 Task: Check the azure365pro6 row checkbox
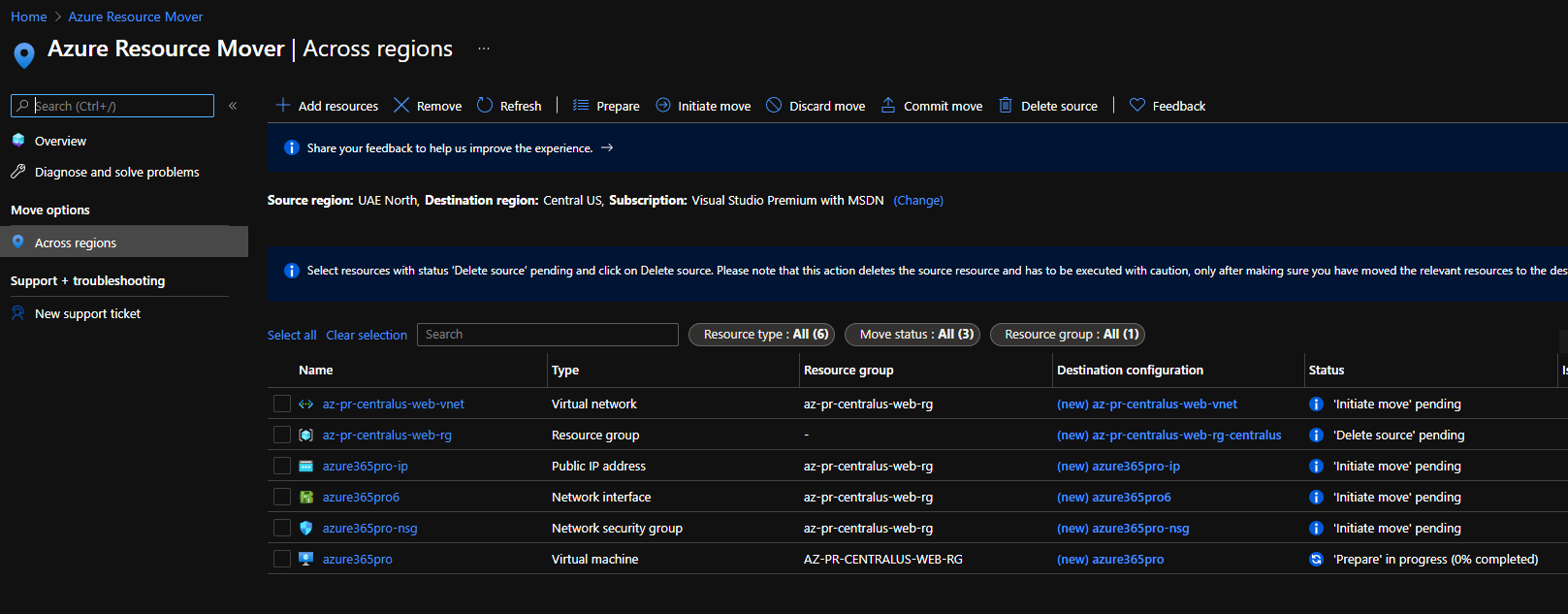(282, 497)
